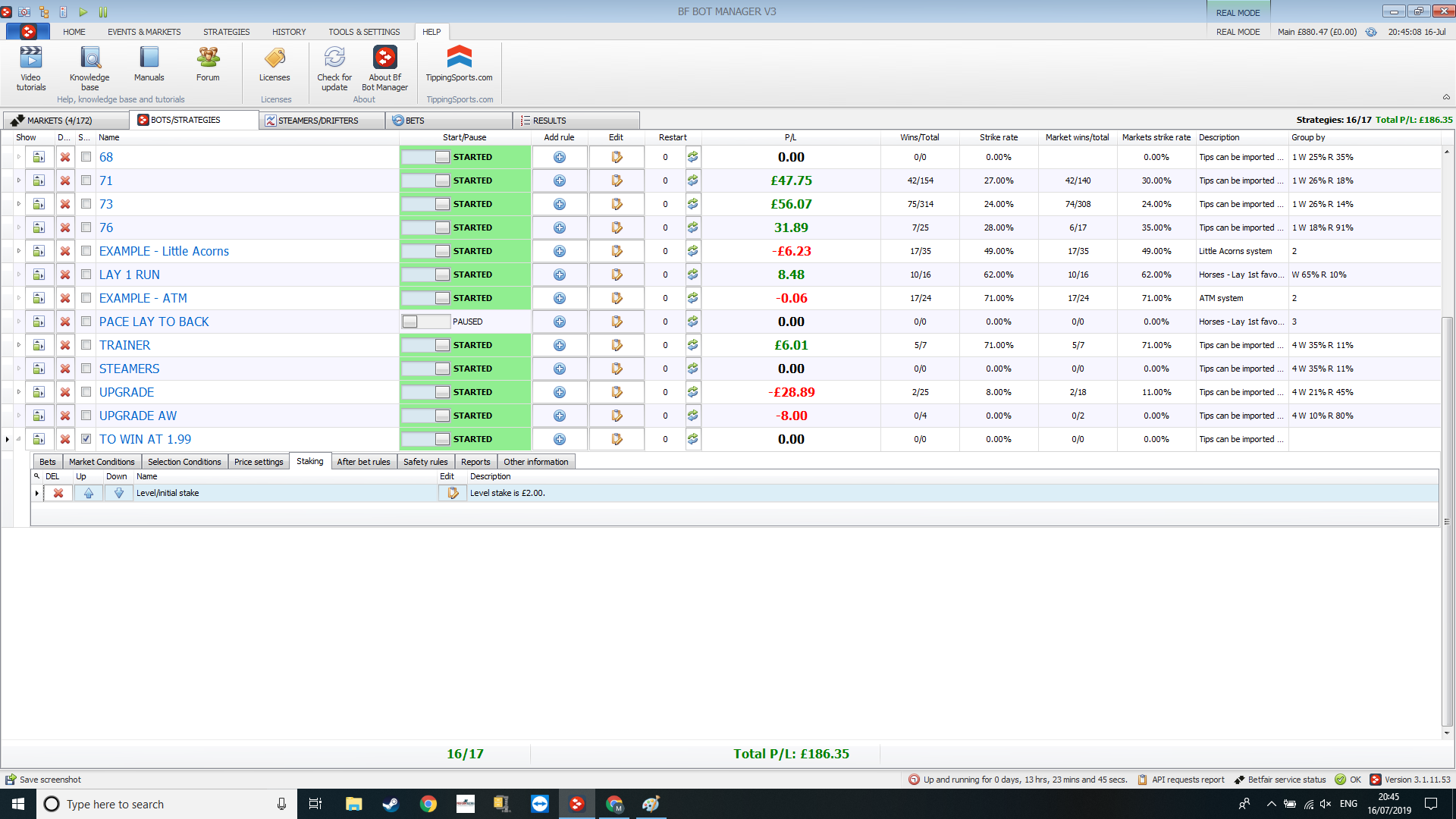Edit the Level/initial stake rule

pyautogui.click(x=453, y=493)
